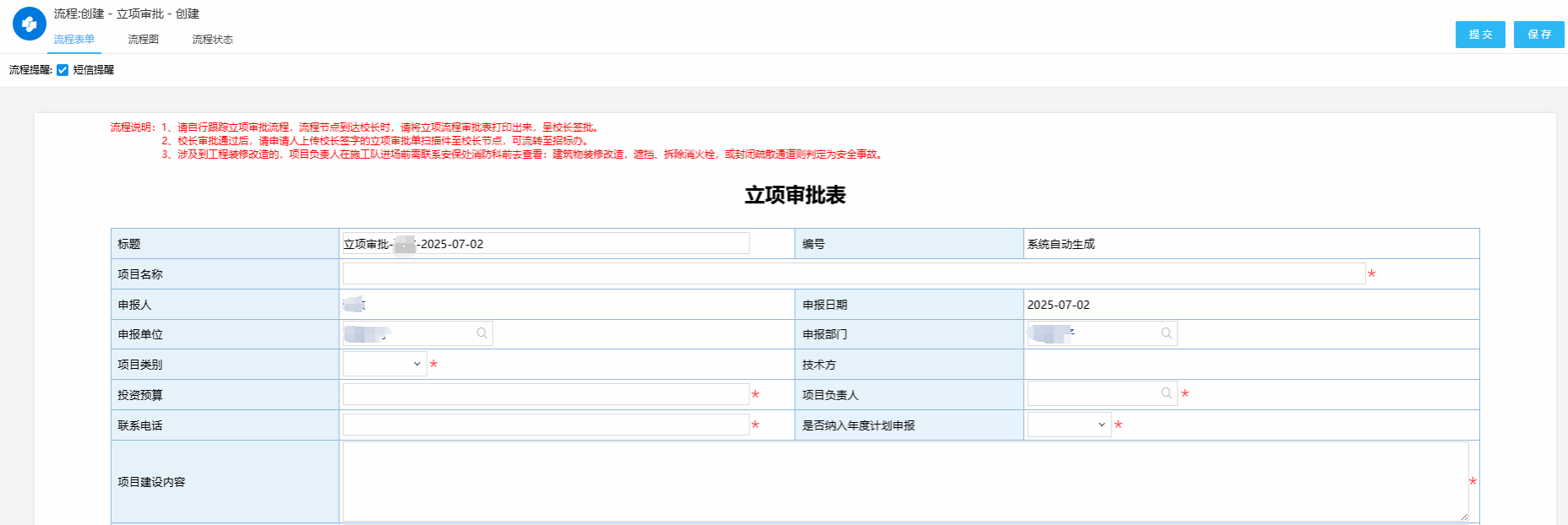Click the 项目名称 input field
Screen dimensions: 1568x525
(x=853, y=273)
